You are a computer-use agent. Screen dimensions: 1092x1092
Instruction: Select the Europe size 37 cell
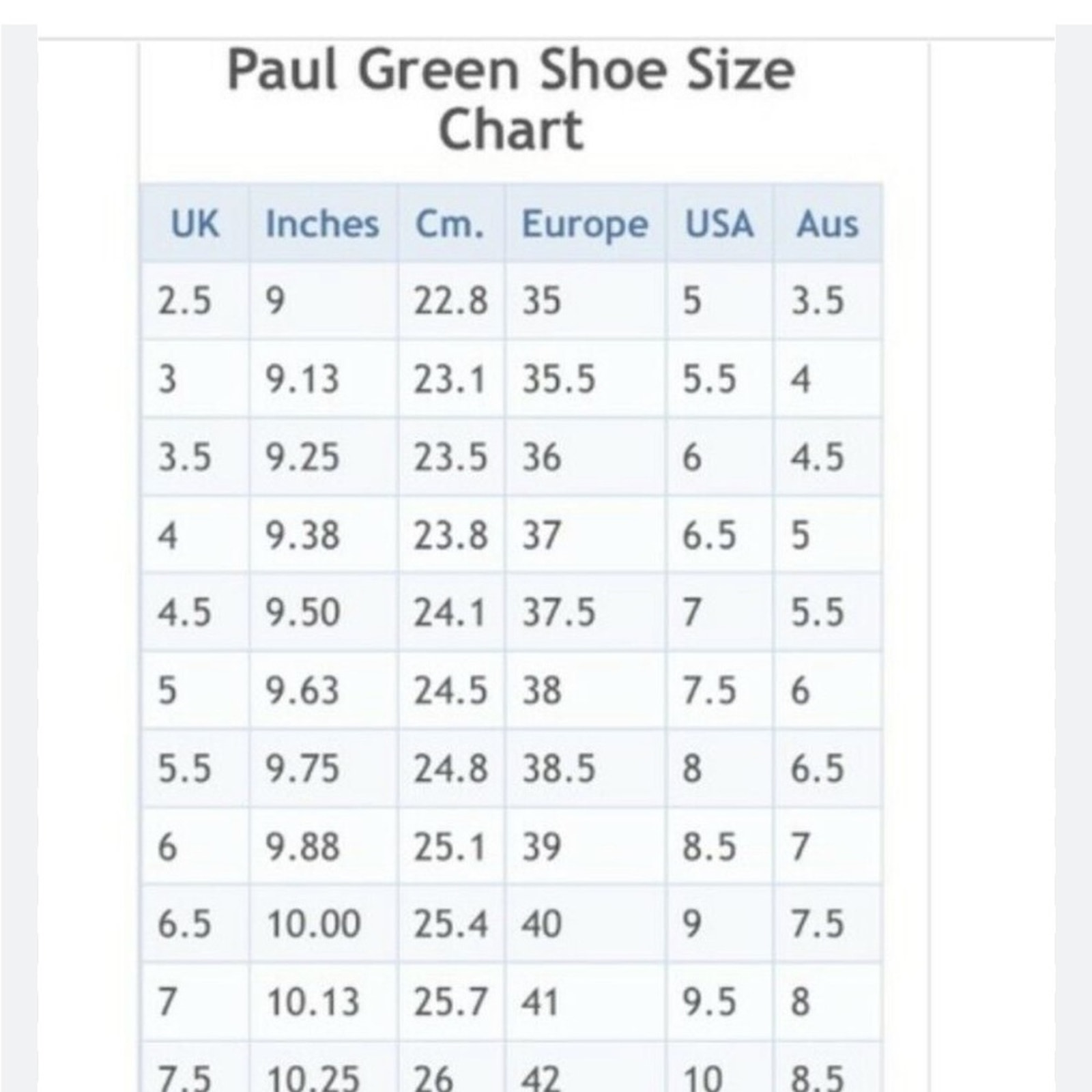(x=585, y=534)
